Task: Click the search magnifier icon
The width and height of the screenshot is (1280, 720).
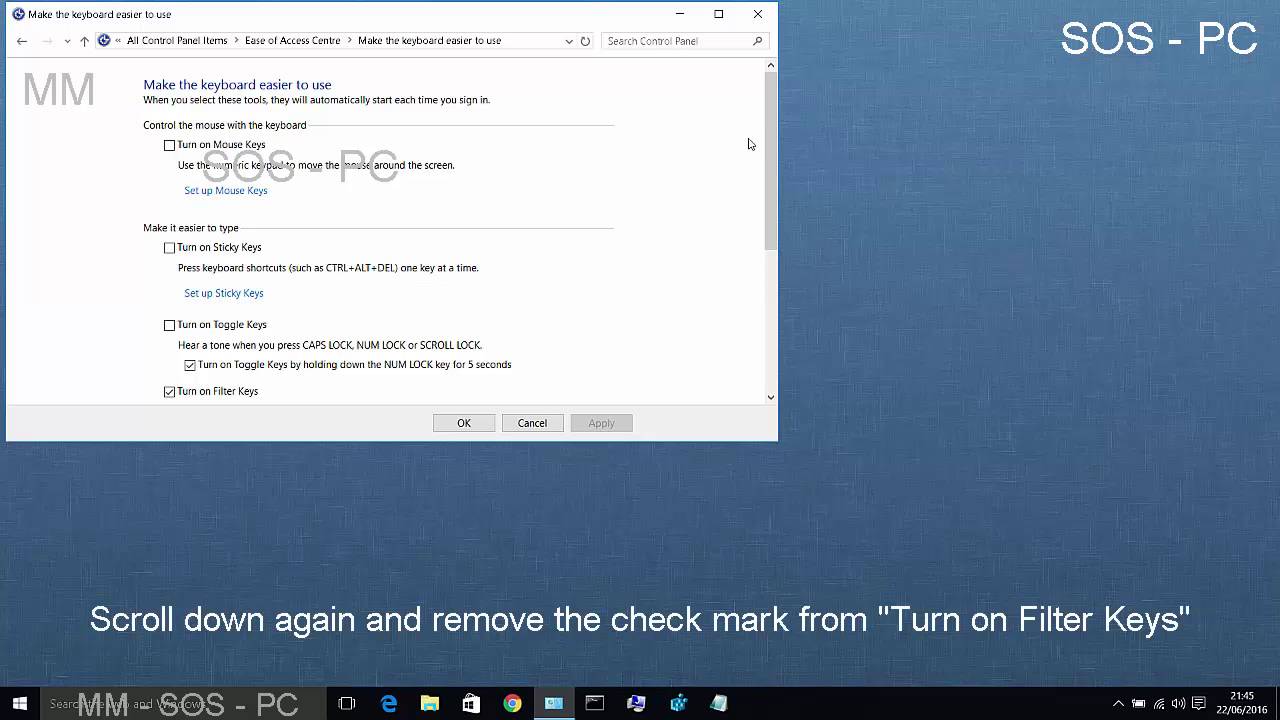Action: [757, 41]
